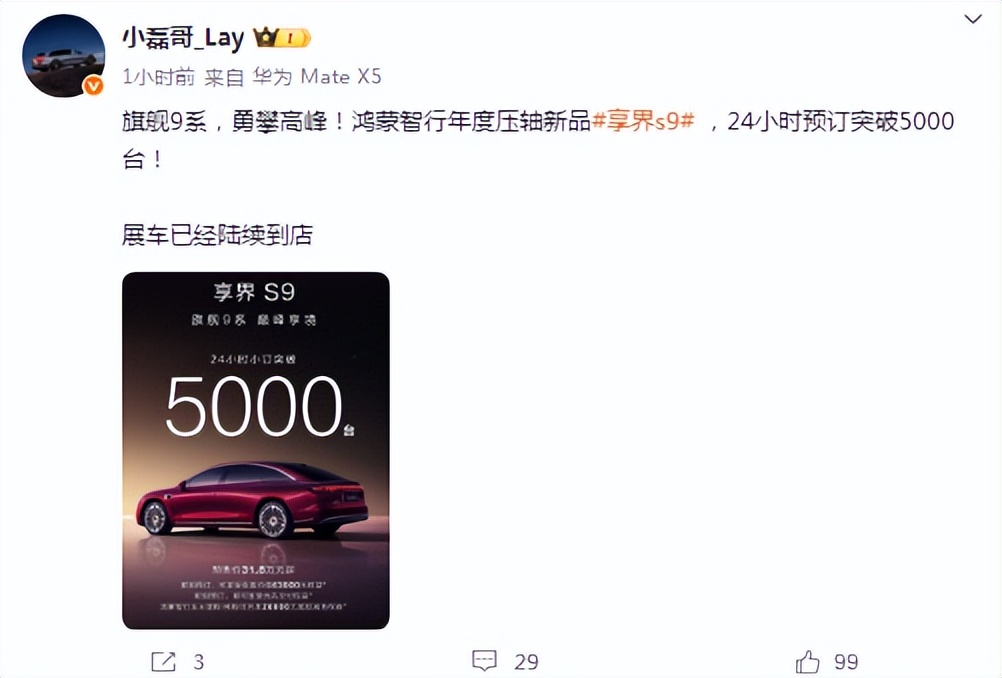Click the like count 99
Image resolution: width=1002 pixels, height=678 pixels.
[x=846, y=662]
